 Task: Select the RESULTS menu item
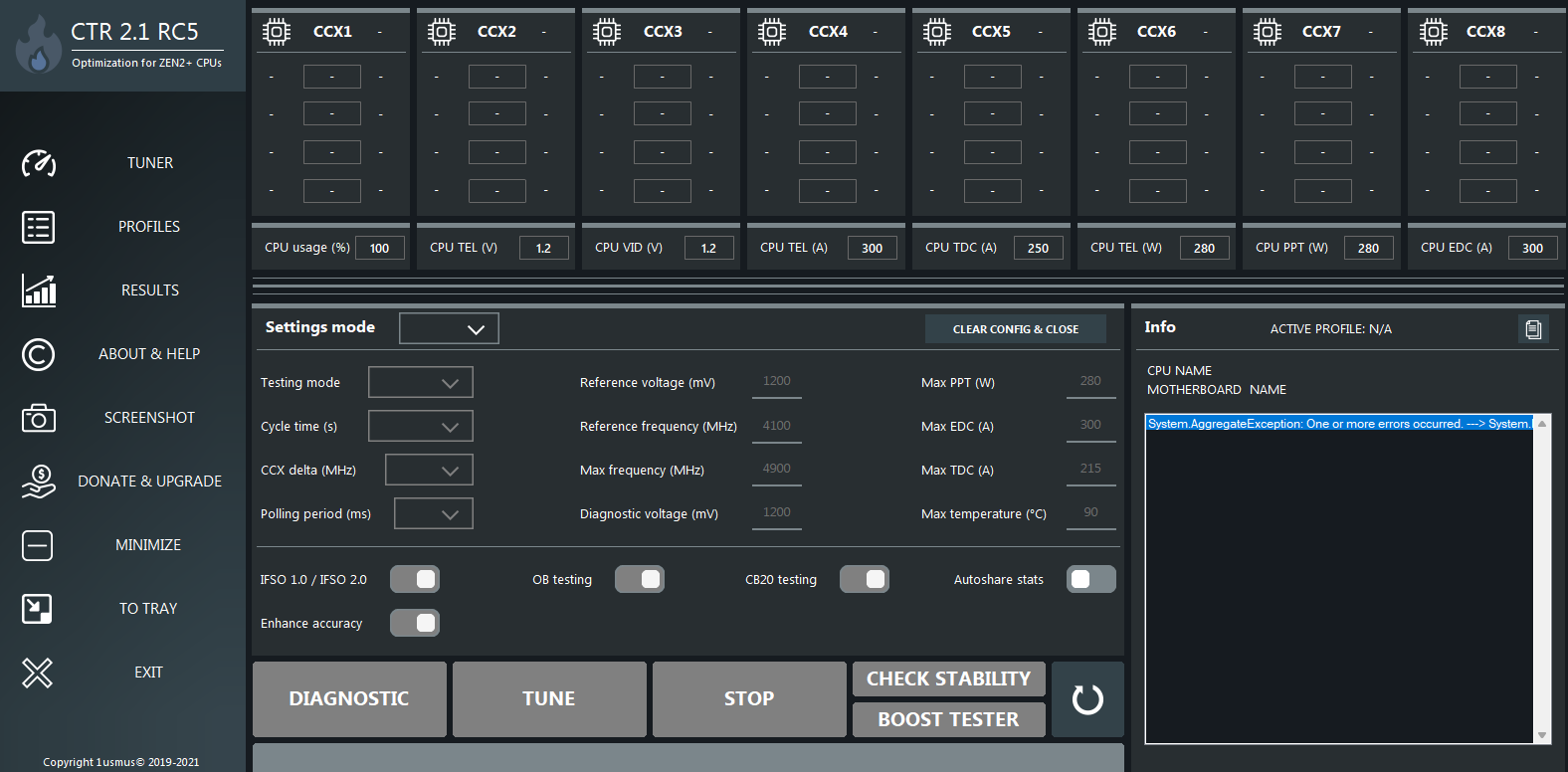click(150, 290)
